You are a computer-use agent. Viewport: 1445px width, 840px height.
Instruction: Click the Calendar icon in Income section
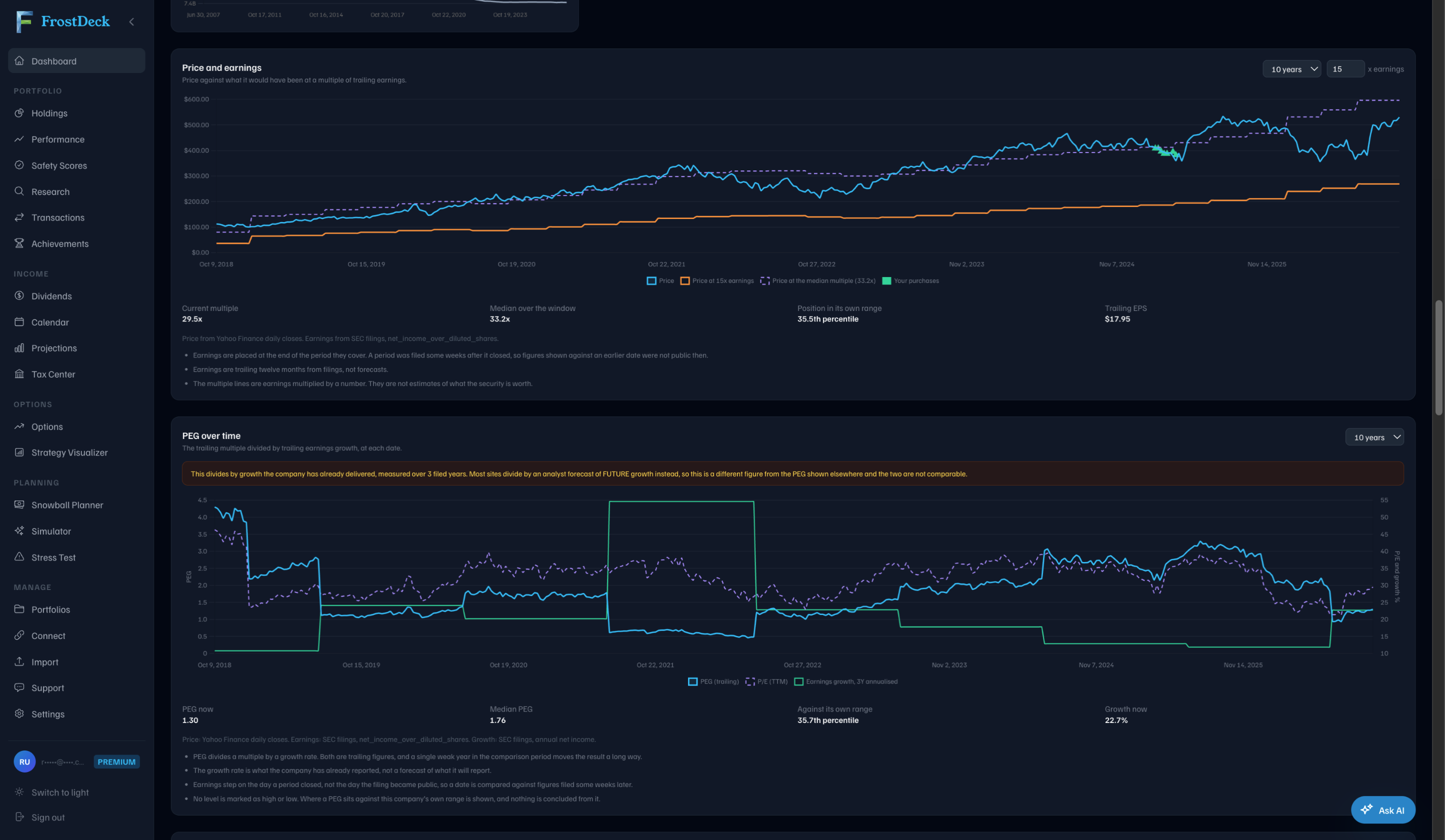19,322
